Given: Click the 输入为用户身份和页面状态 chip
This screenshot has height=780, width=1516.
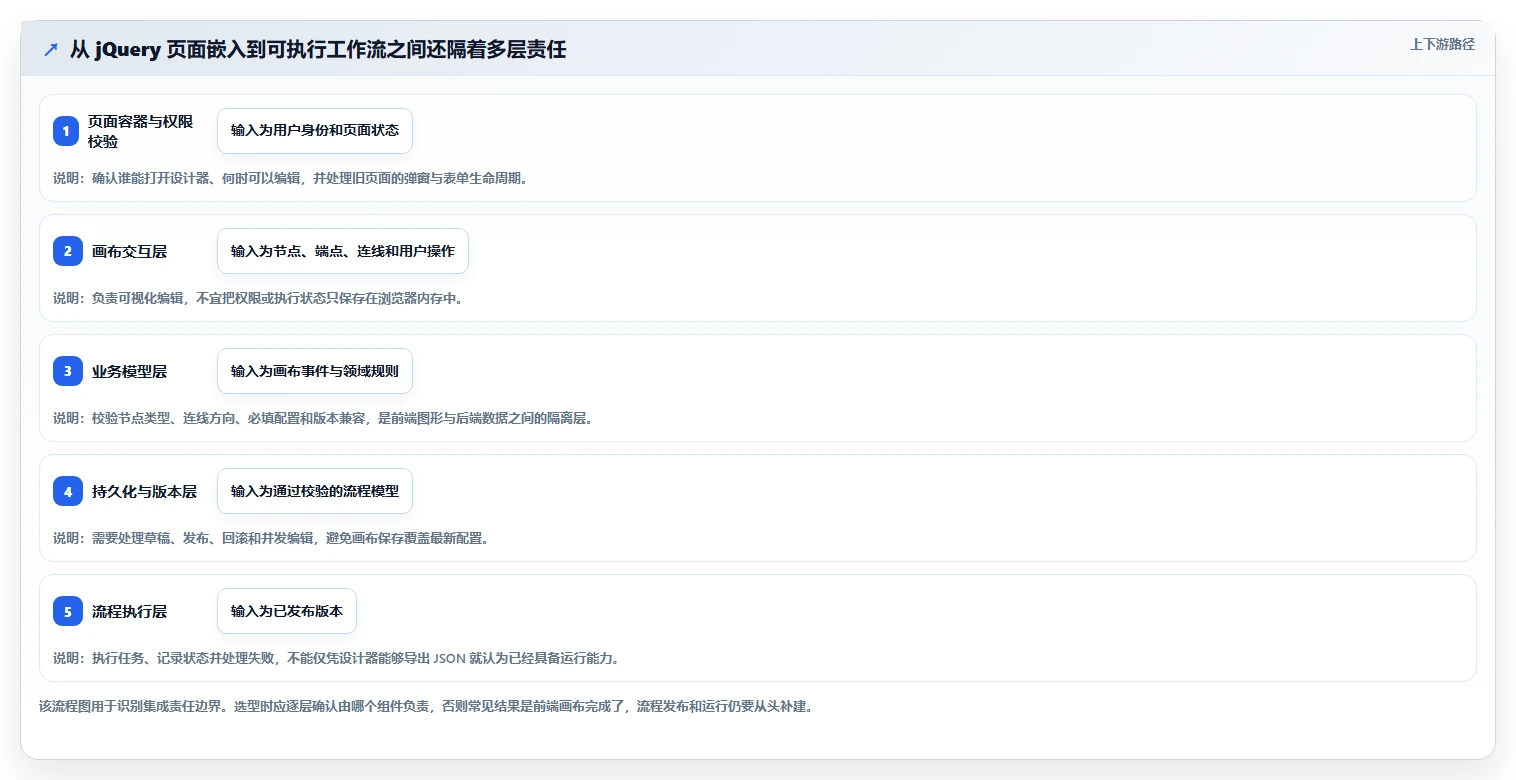Looking at the screenshot, I should click(315, 131).
